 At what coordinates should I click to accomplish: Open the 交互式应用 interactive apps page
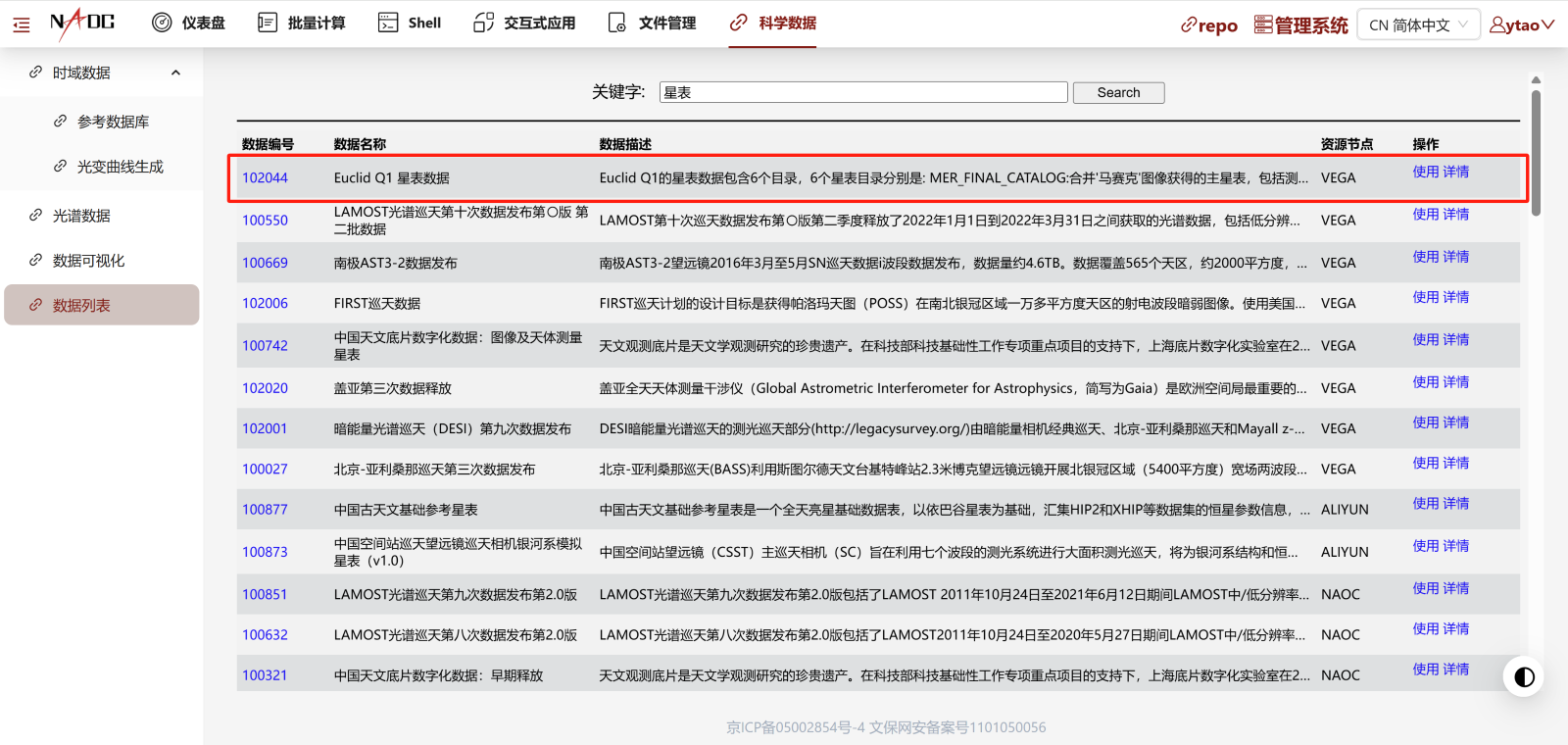point(524,23)
